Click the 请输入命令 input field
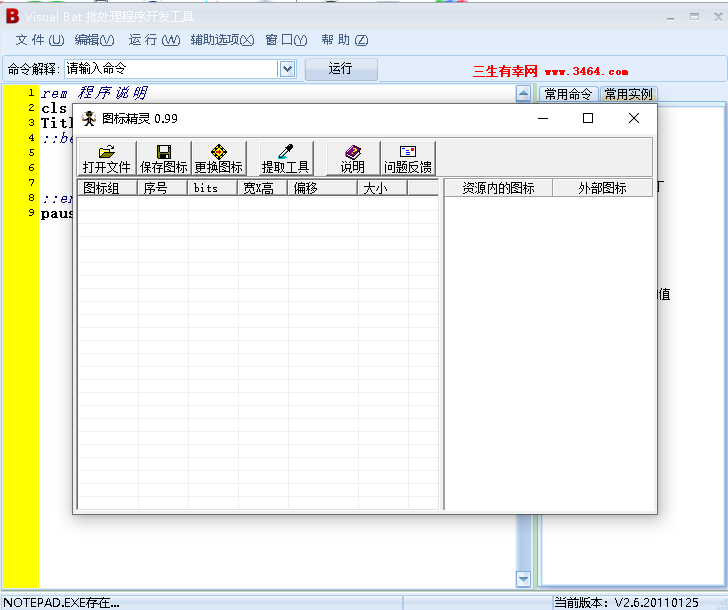Image resolution: width=728 pixels, height=610 pixels. 170,69
